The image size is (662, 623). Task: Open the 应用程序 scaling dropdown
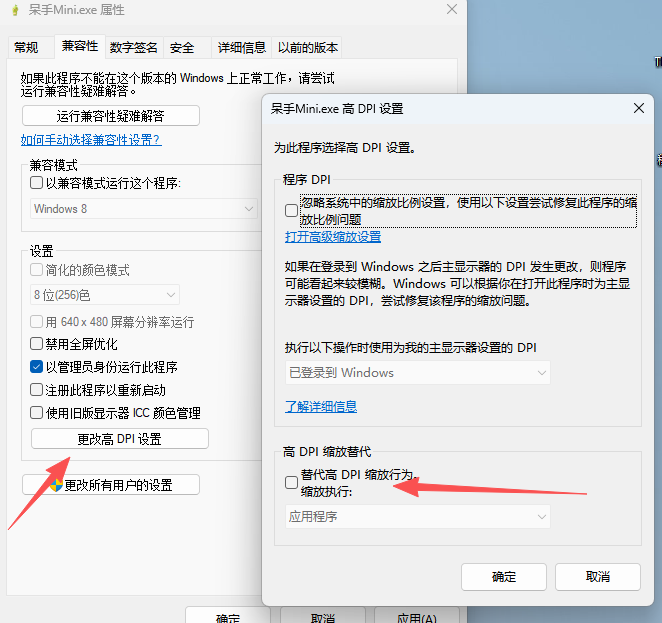click(x=418, y=517)
